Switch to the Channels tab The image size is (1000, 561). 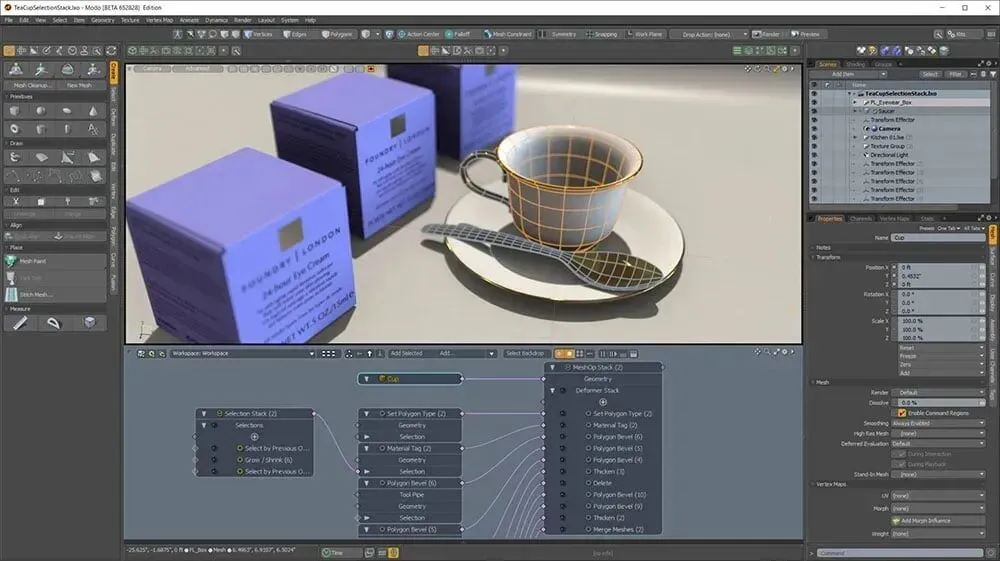[x=861, y=218]
